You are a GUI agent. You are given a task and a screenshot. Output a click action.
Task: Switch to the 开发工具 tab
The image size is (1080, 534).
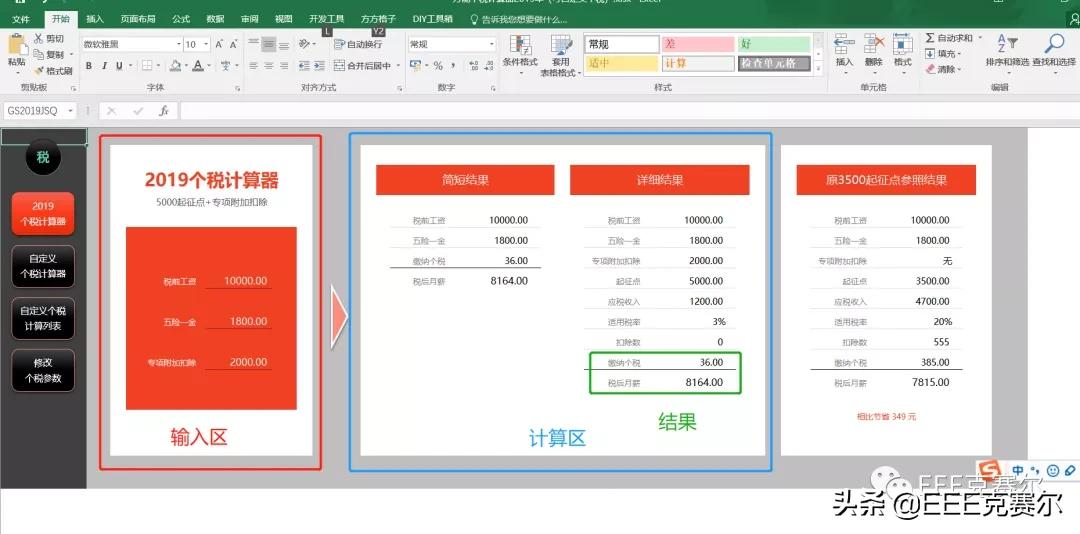point(326,19)
